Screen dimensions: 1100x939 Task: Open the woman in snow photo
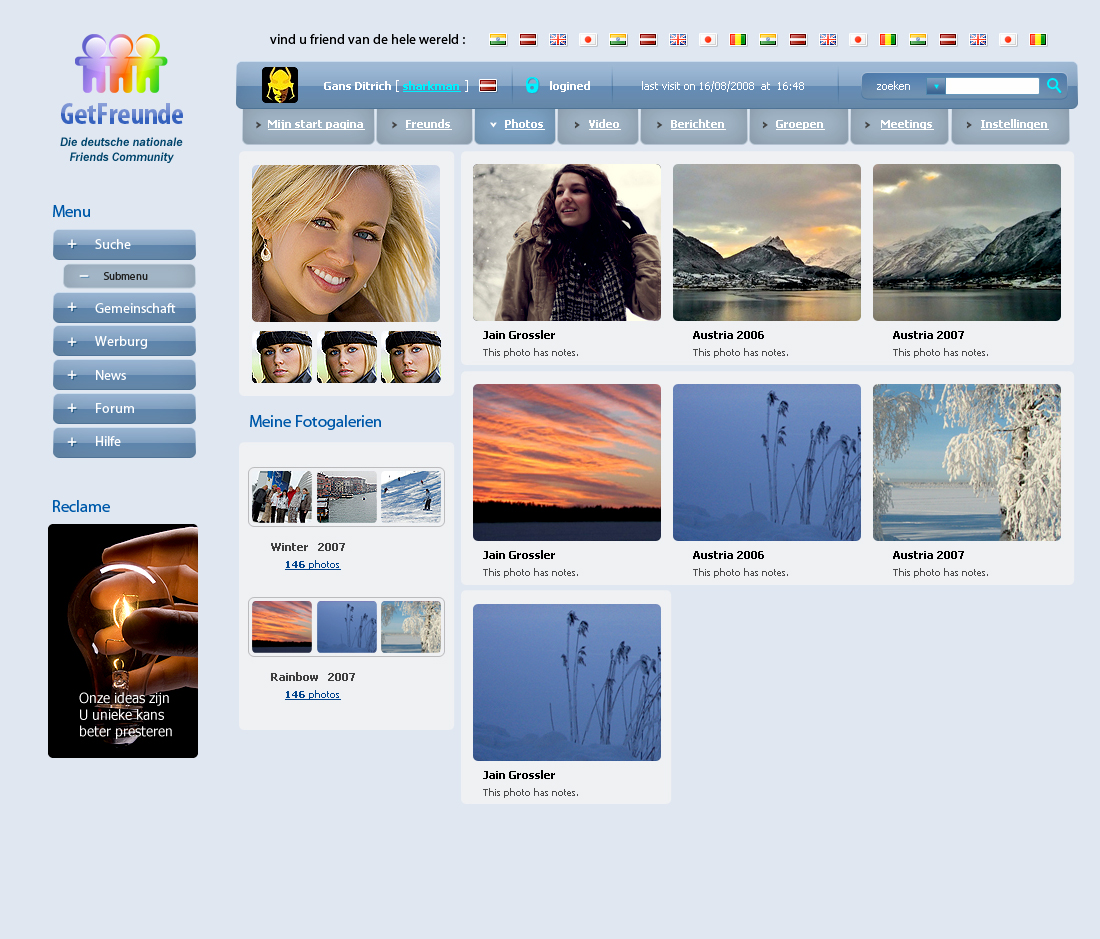[567, 243]
